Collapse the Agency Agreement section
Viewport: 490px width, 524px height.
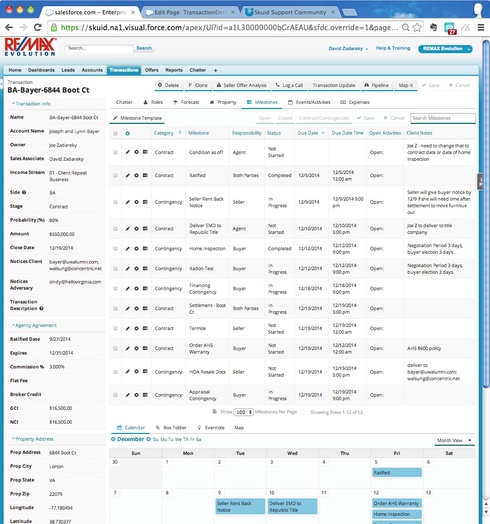point(34,325)
